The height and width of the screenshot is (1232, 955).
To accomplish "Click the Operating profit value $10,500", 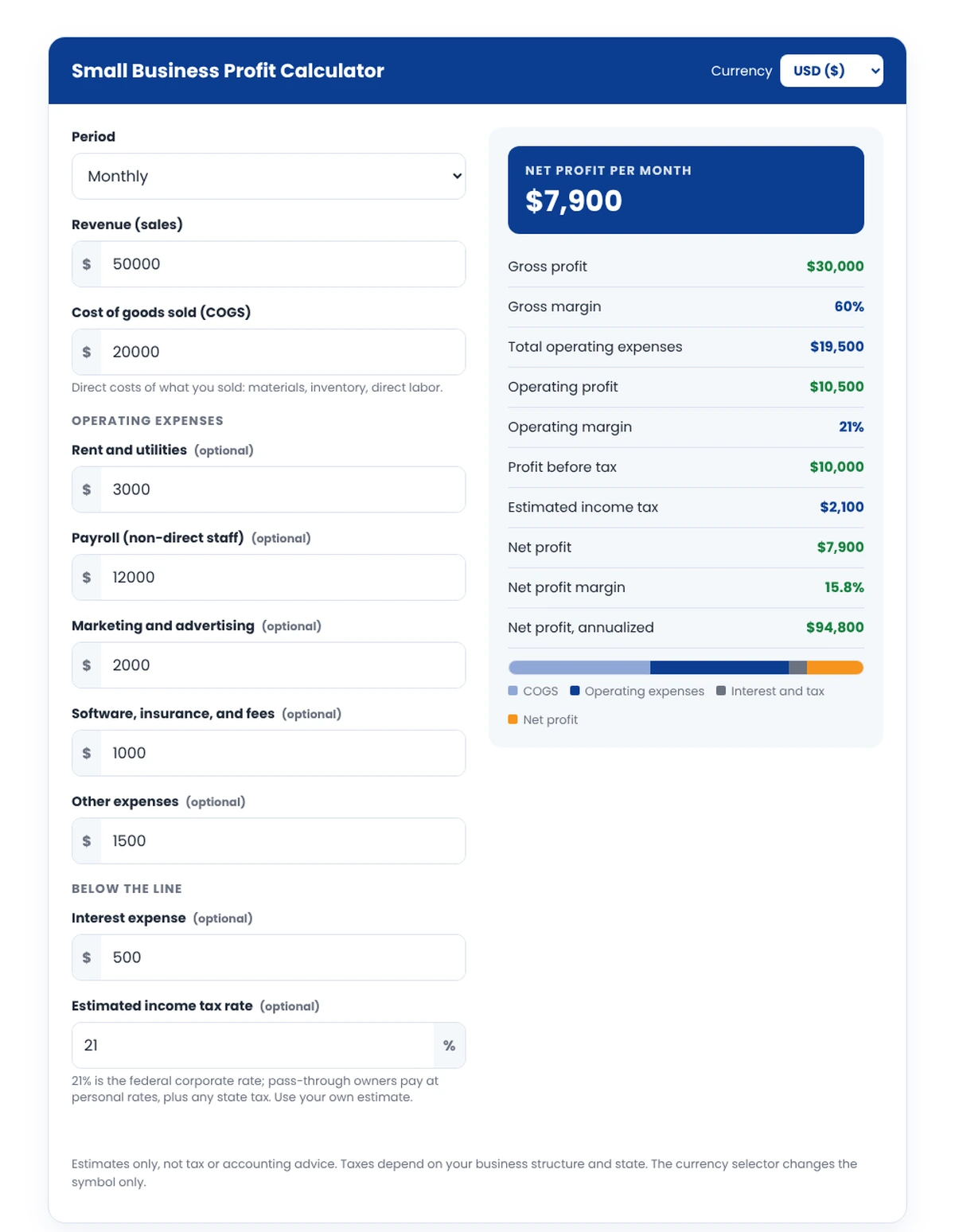I will tap(837, 387).
